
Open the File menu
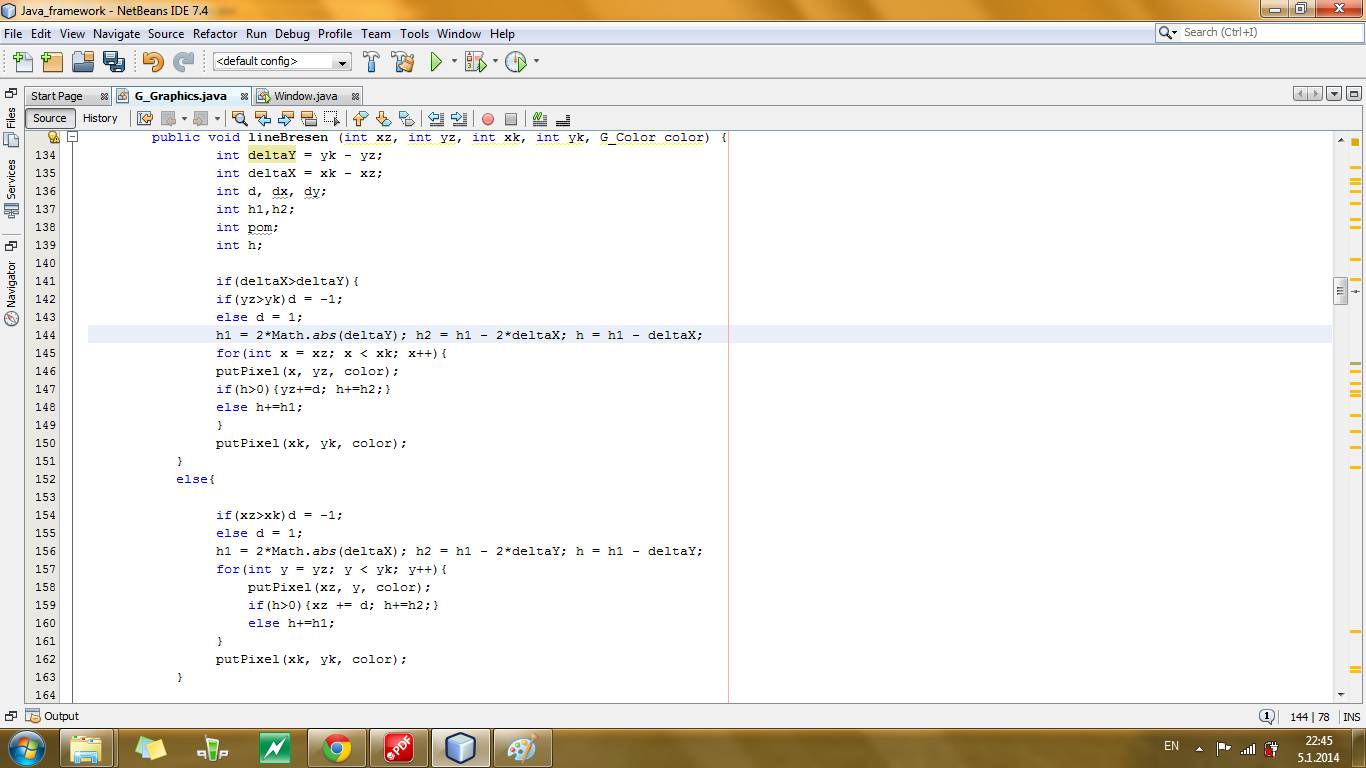13,33
